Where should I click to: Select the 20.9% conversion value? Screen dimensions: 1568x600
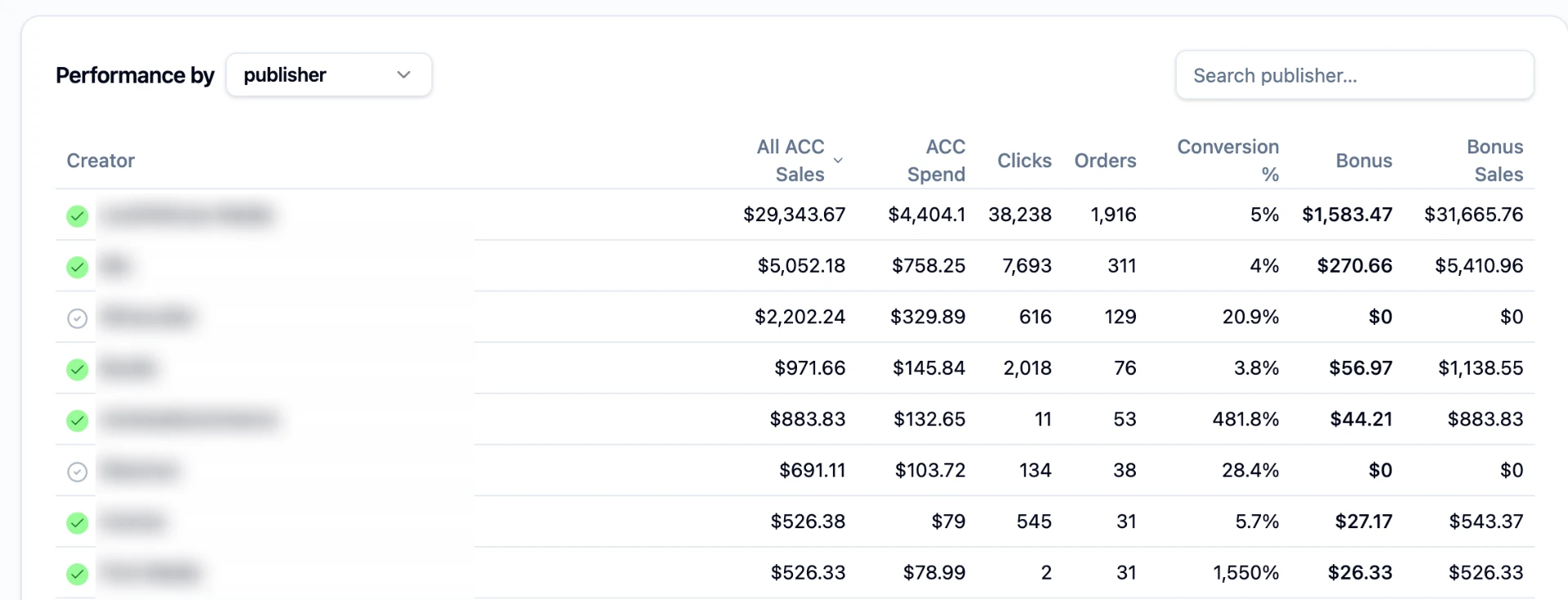coord(1251,317)
